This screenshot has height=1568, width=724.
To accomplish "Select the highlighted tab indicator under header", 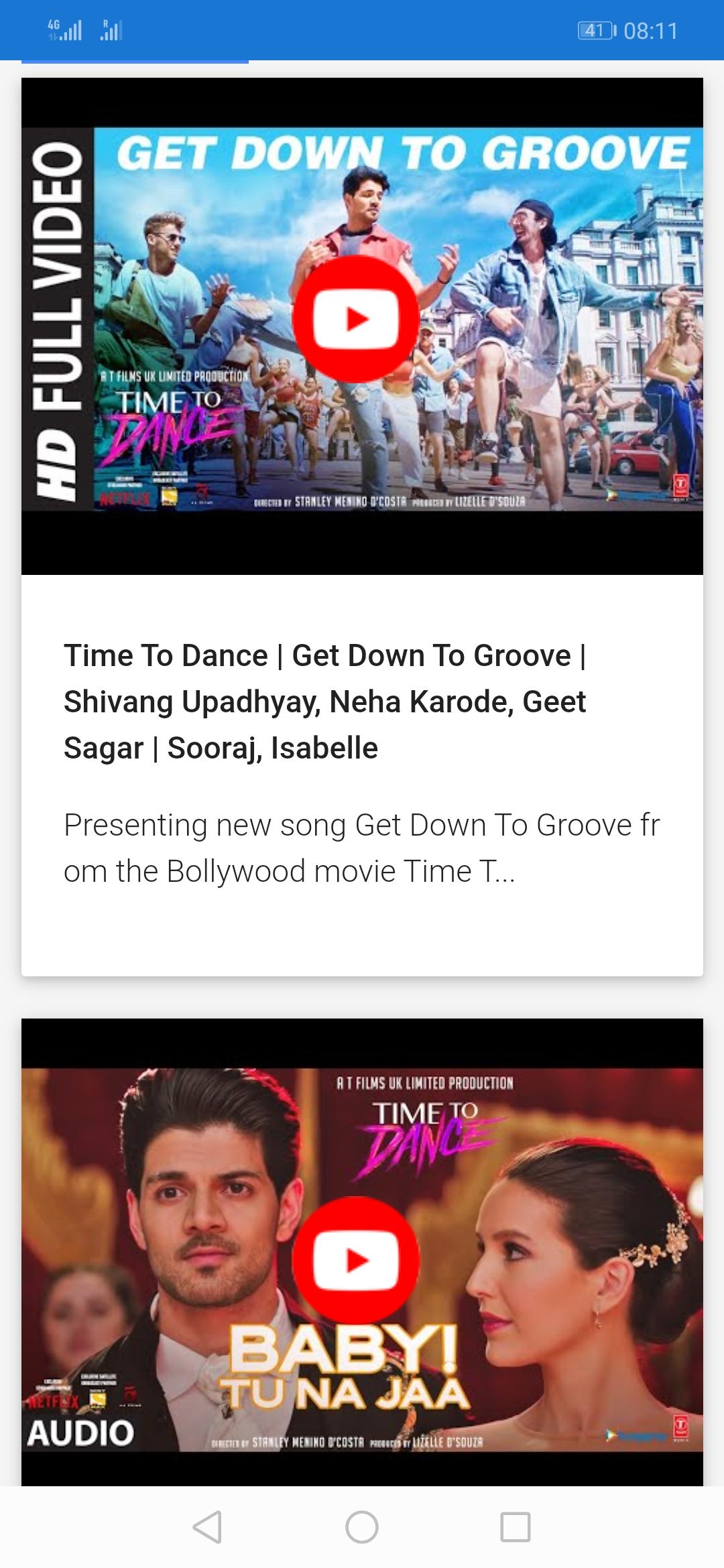I will (x=135, y=62).
